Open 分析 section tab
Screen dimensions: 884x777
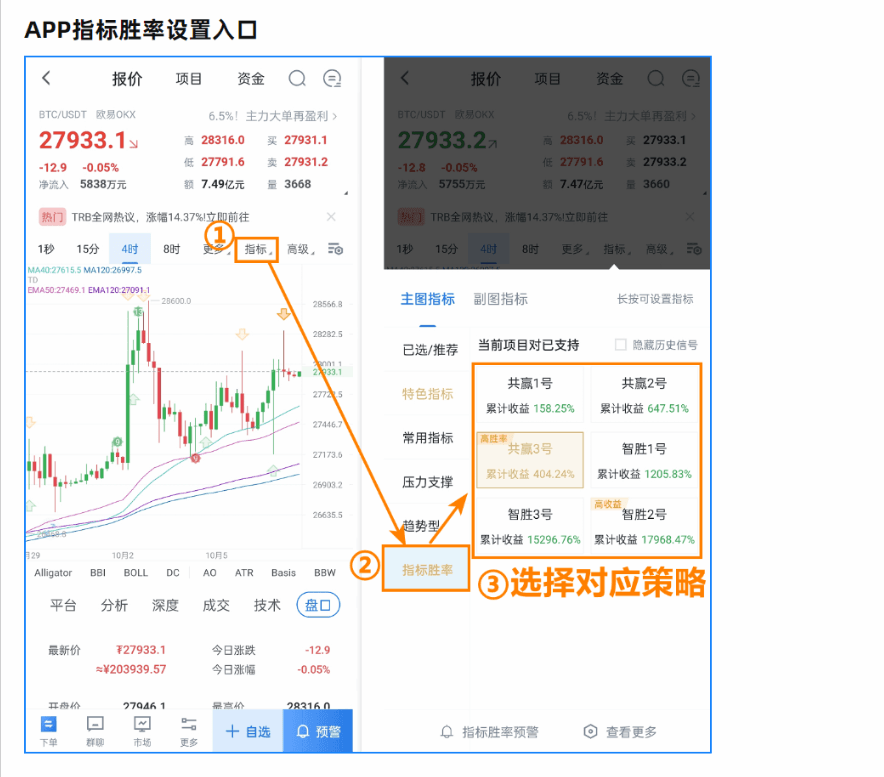(x=114, y=605)
